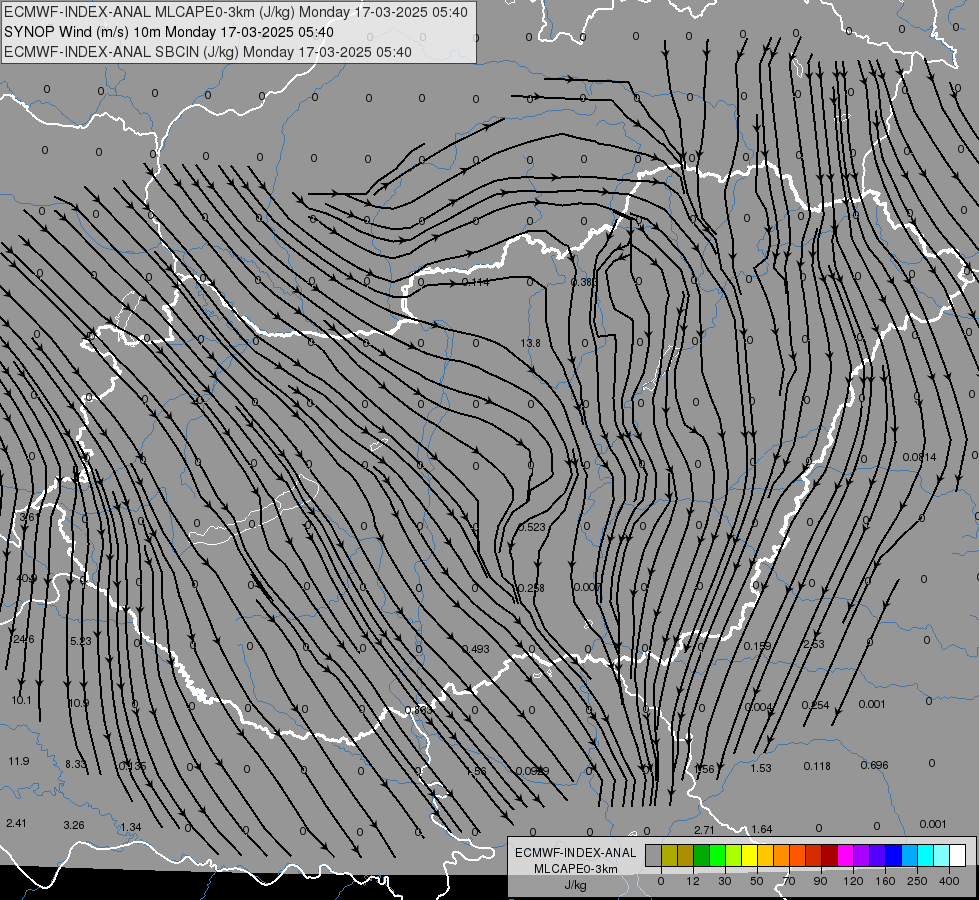
Task: Click the map value 10.1
Action: [21, 700]
